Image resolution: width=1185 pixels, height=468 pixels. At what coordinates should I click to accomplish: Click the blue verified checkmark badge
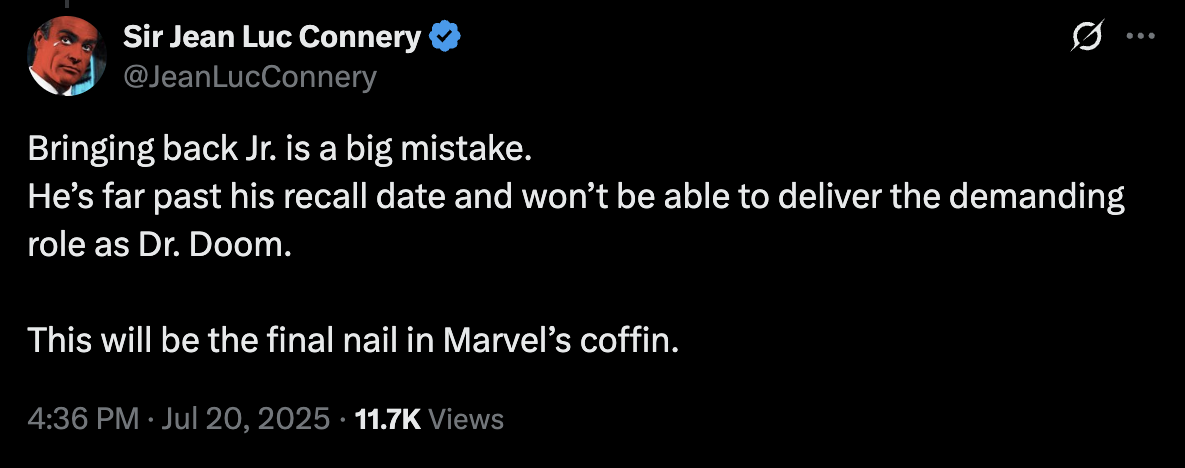pos(445,39)
